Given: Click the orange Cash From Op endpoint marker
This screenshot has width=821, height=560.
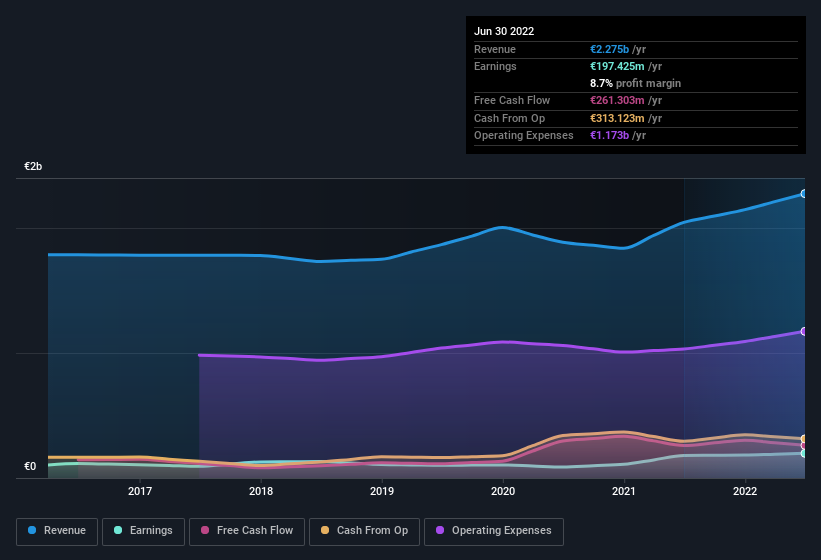Looking at the screenshot, I should click(803, 439).
